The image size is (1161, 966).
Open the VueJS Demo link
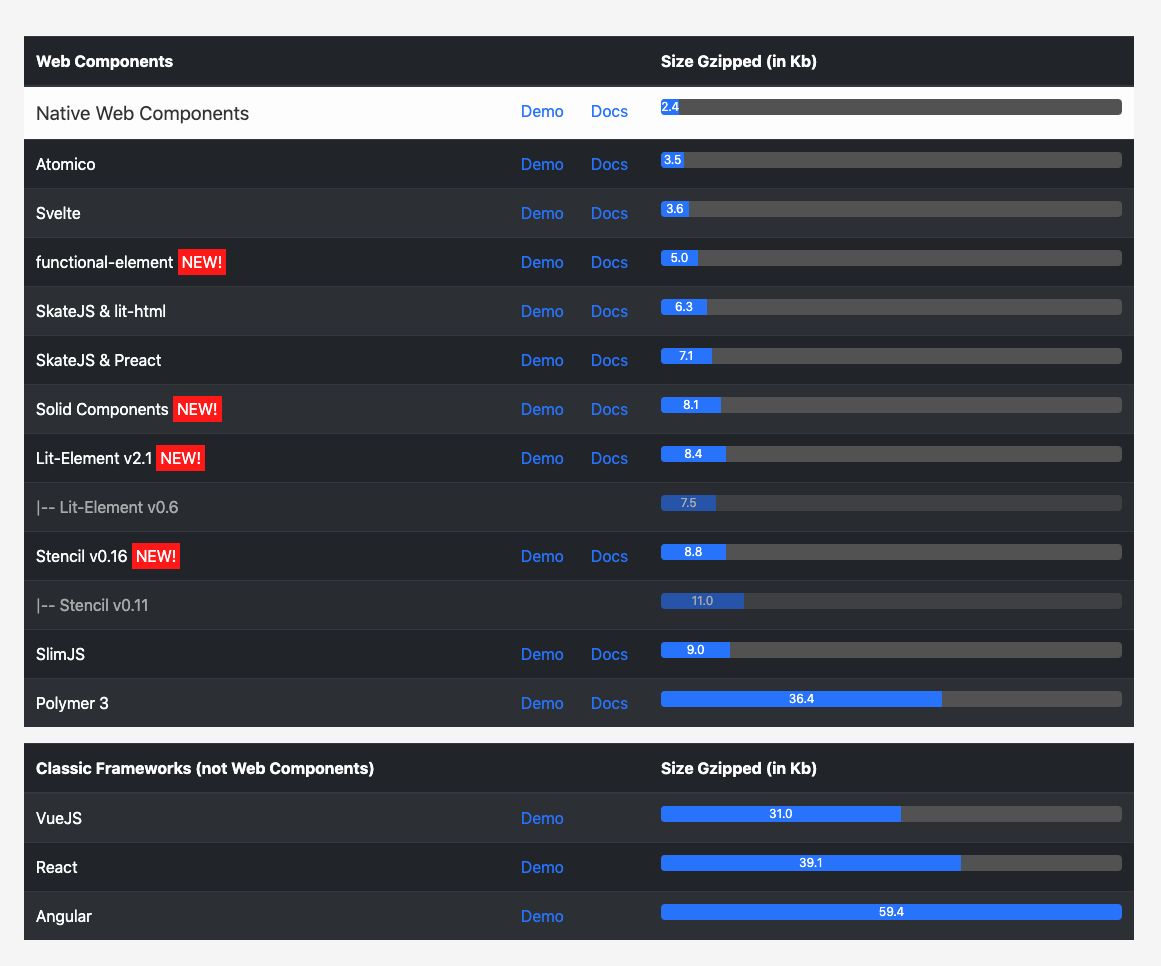[x=542, y=819]
